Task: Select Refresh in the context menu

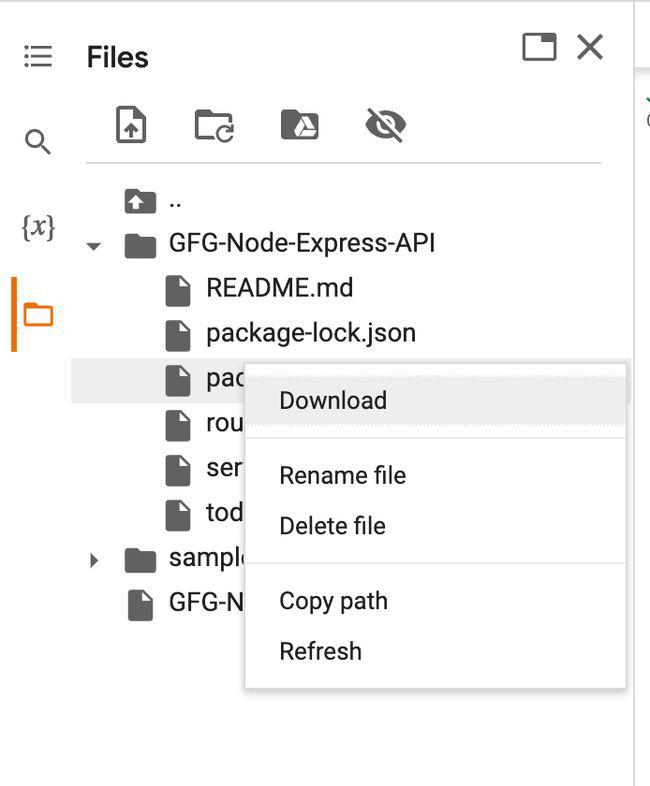Action: pos(320,651)
